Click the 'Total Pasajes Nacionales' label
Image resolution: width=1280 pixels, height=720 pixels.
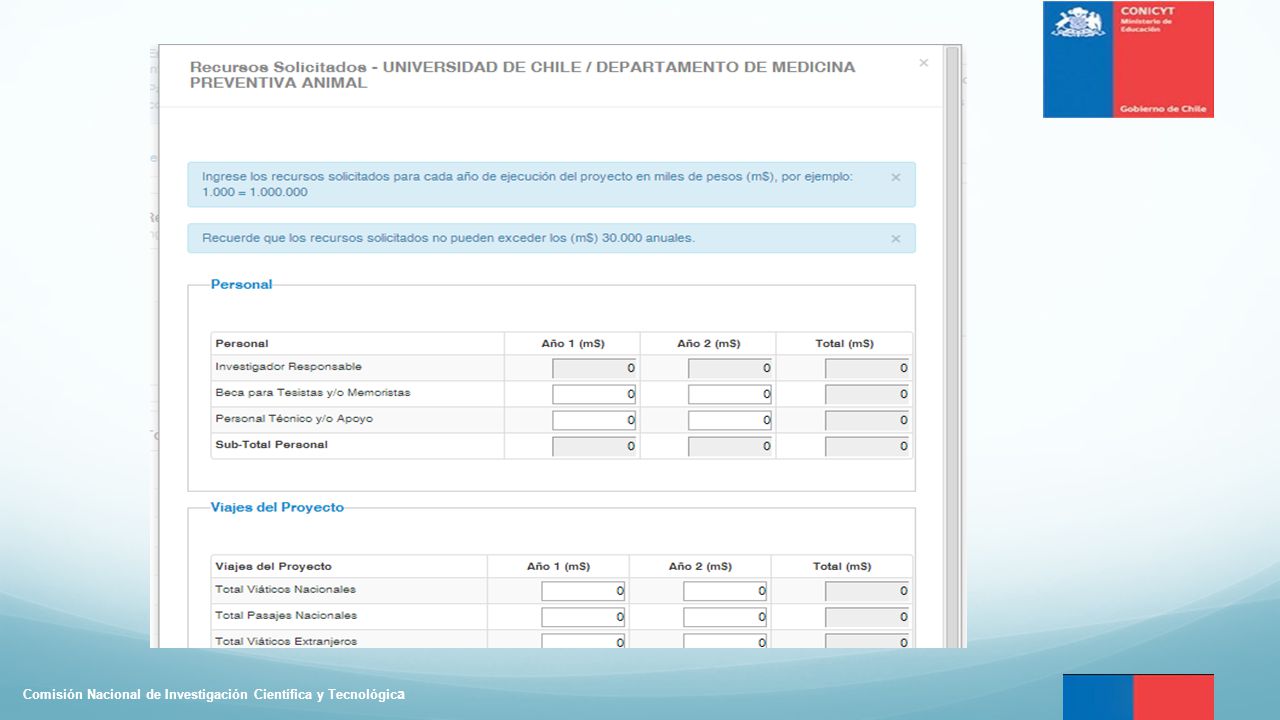[x=286, y=616]
